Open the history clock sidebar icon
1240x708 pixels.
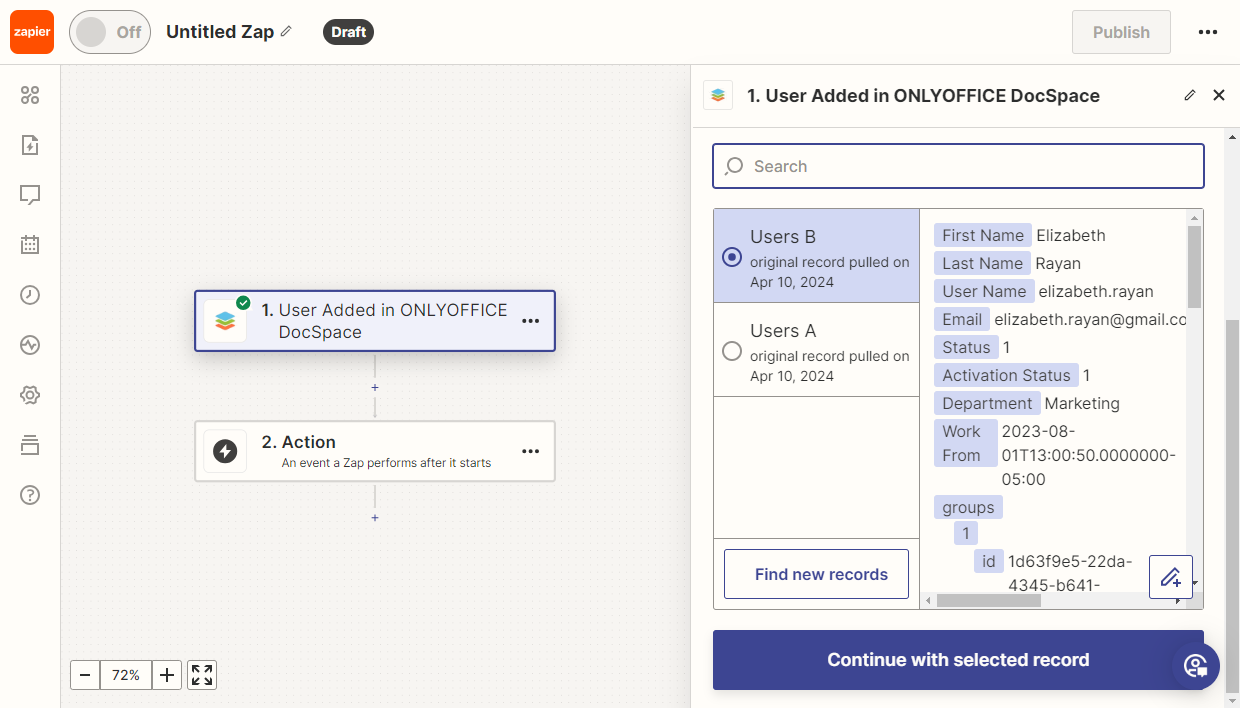(30, 295)
